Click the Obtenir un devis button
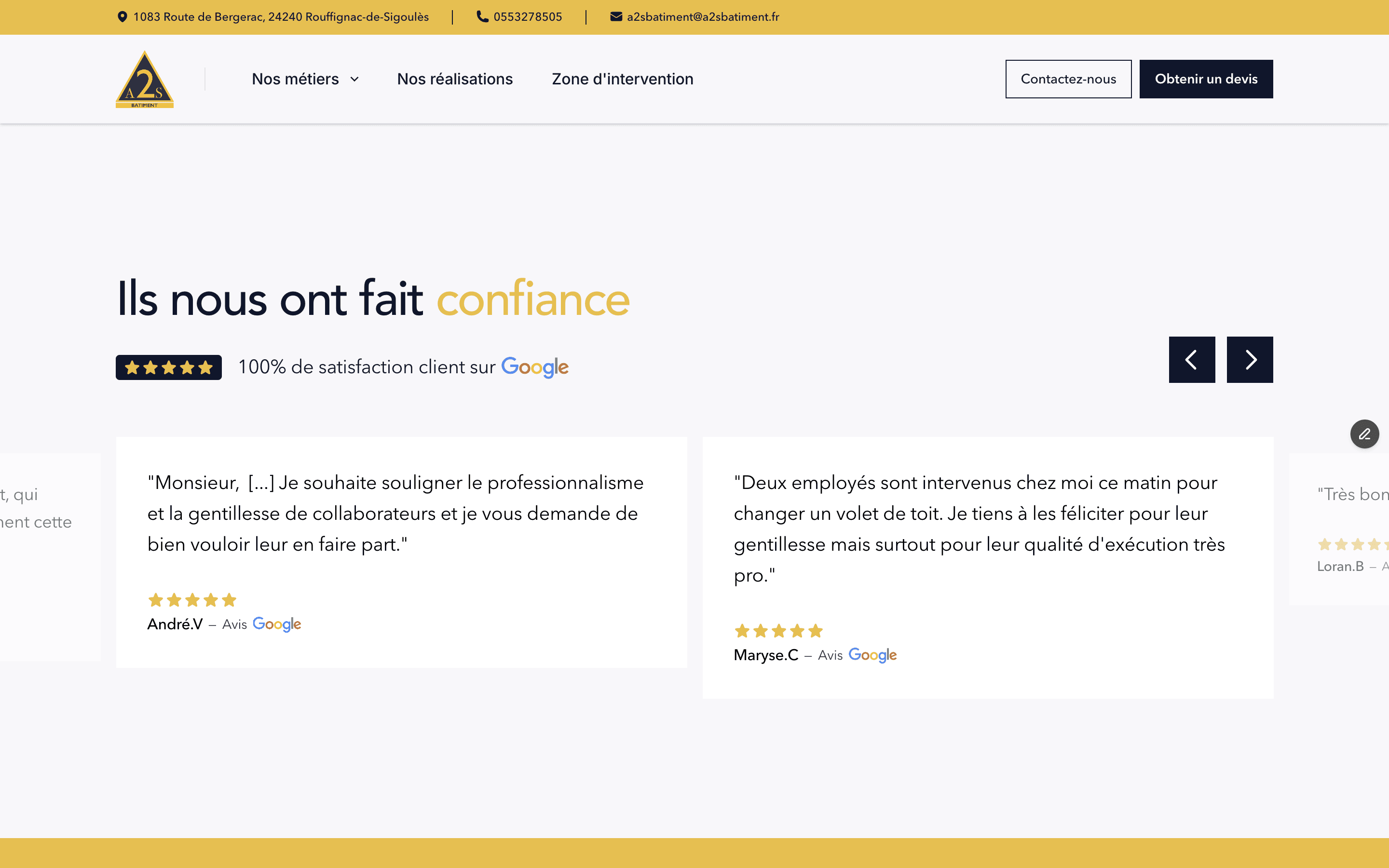This screenshot has width=1389, height=868. point(1206,79)
